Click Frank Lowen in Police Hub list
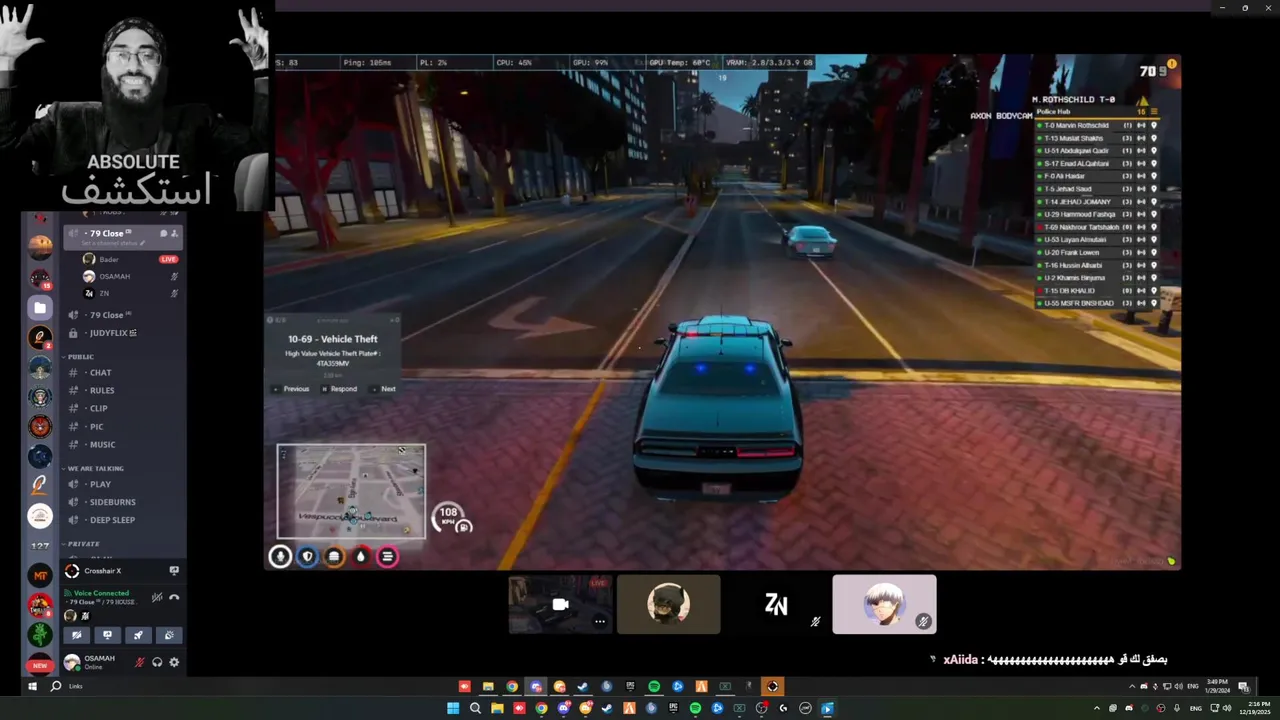The image size is (1280, 720). 1097,252
